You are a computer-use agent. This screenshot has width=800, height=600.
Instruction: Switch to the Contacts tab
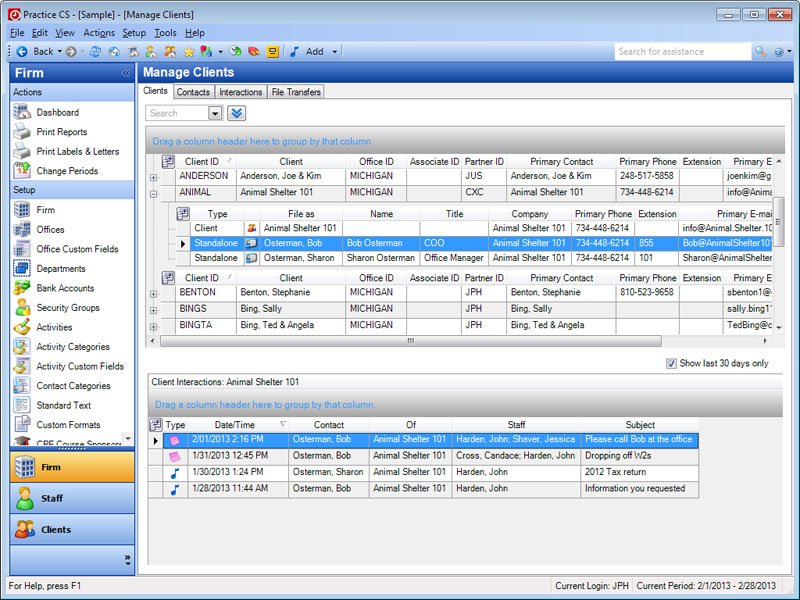[193, 92]
